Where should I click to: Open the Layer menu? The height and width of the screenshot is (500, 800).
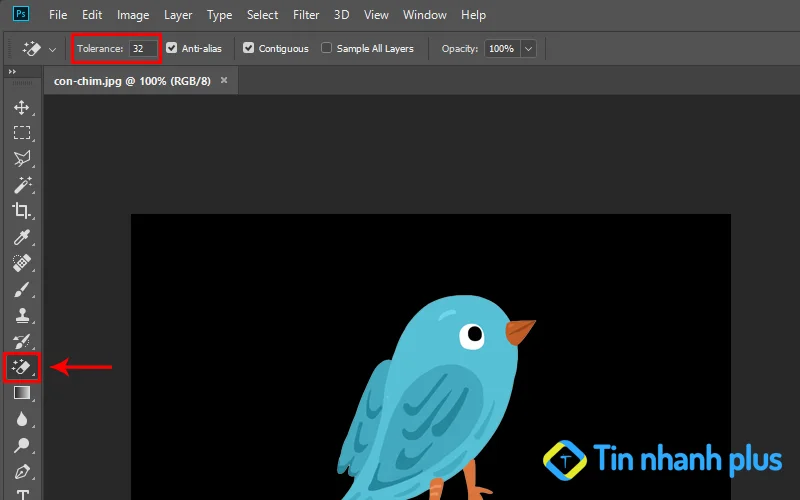pos(178,15)
